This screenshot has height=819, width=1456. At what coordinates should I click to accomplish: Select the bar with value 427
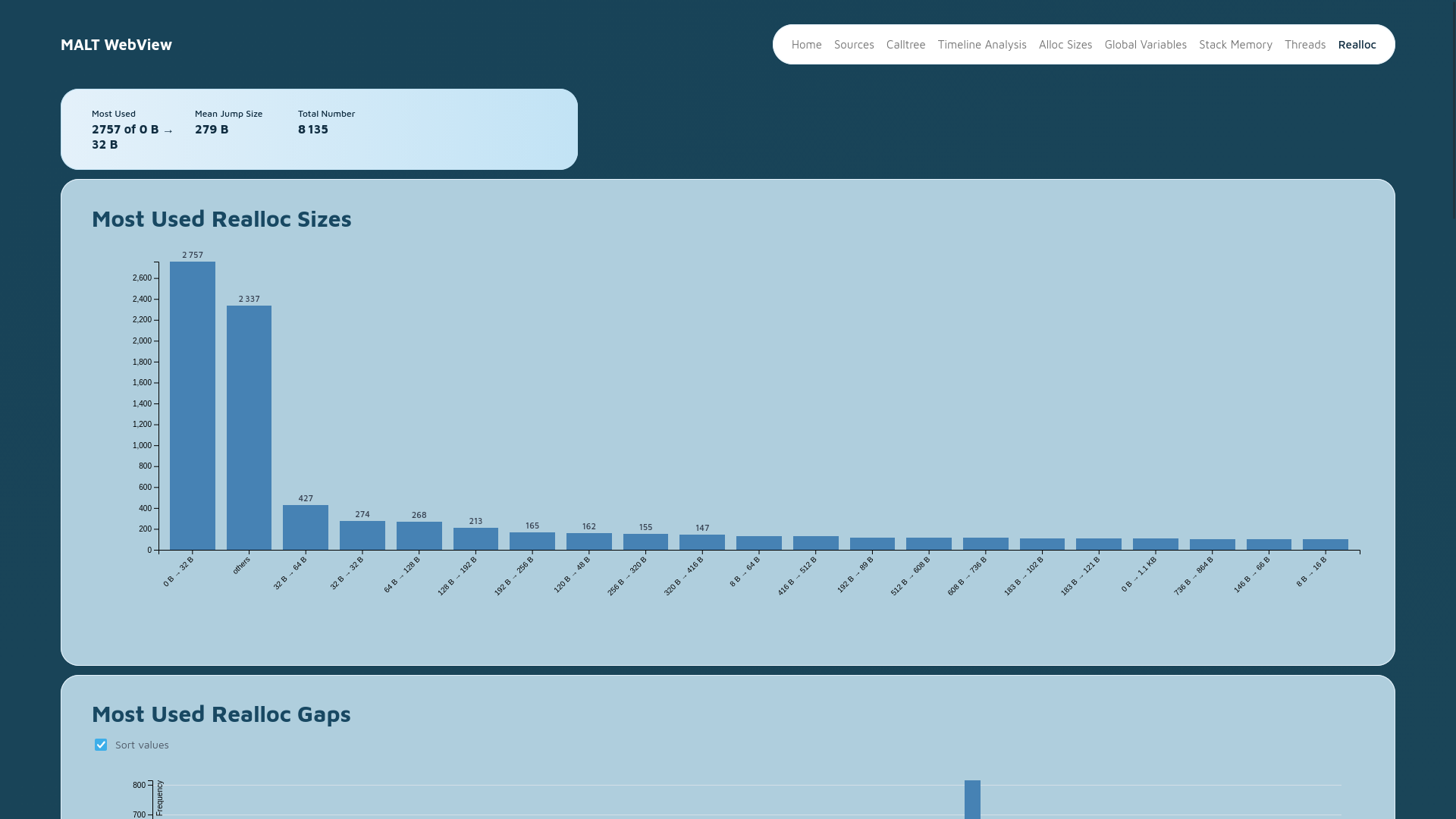pos(306,528)
